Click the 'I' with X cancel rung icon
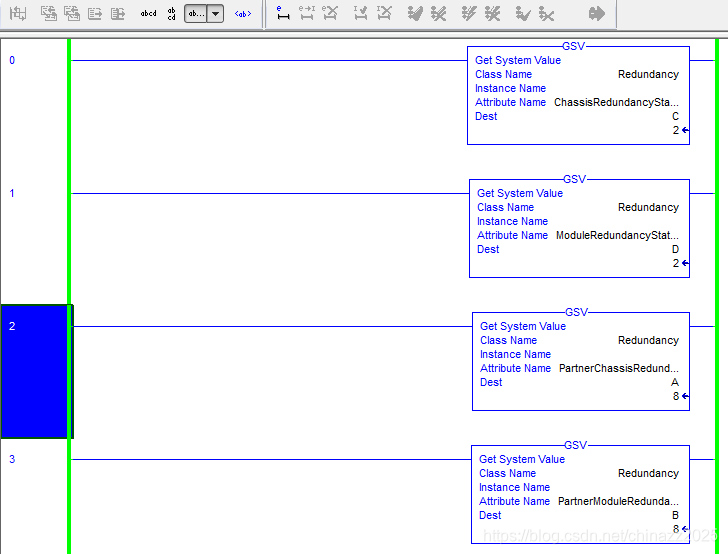 [x=384, y=13]
